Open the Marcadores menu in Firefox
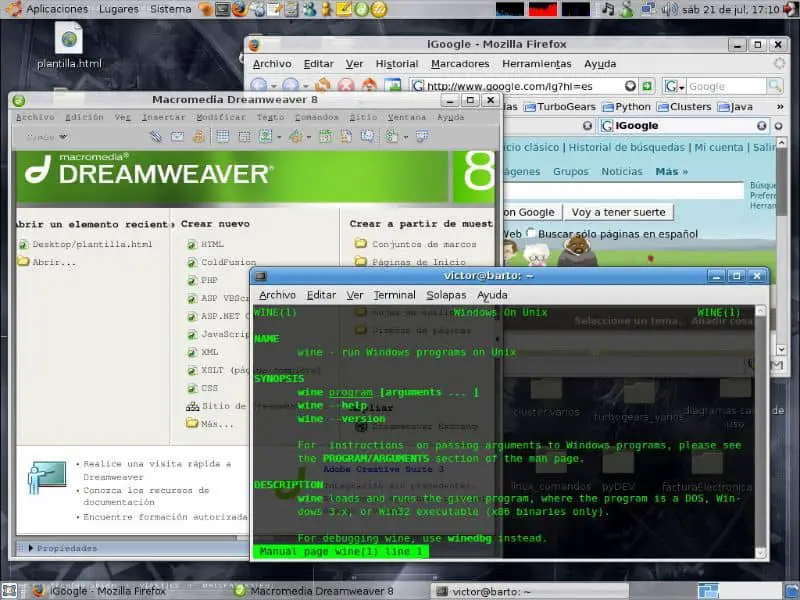The image size is (800, 600). point(460,64)
